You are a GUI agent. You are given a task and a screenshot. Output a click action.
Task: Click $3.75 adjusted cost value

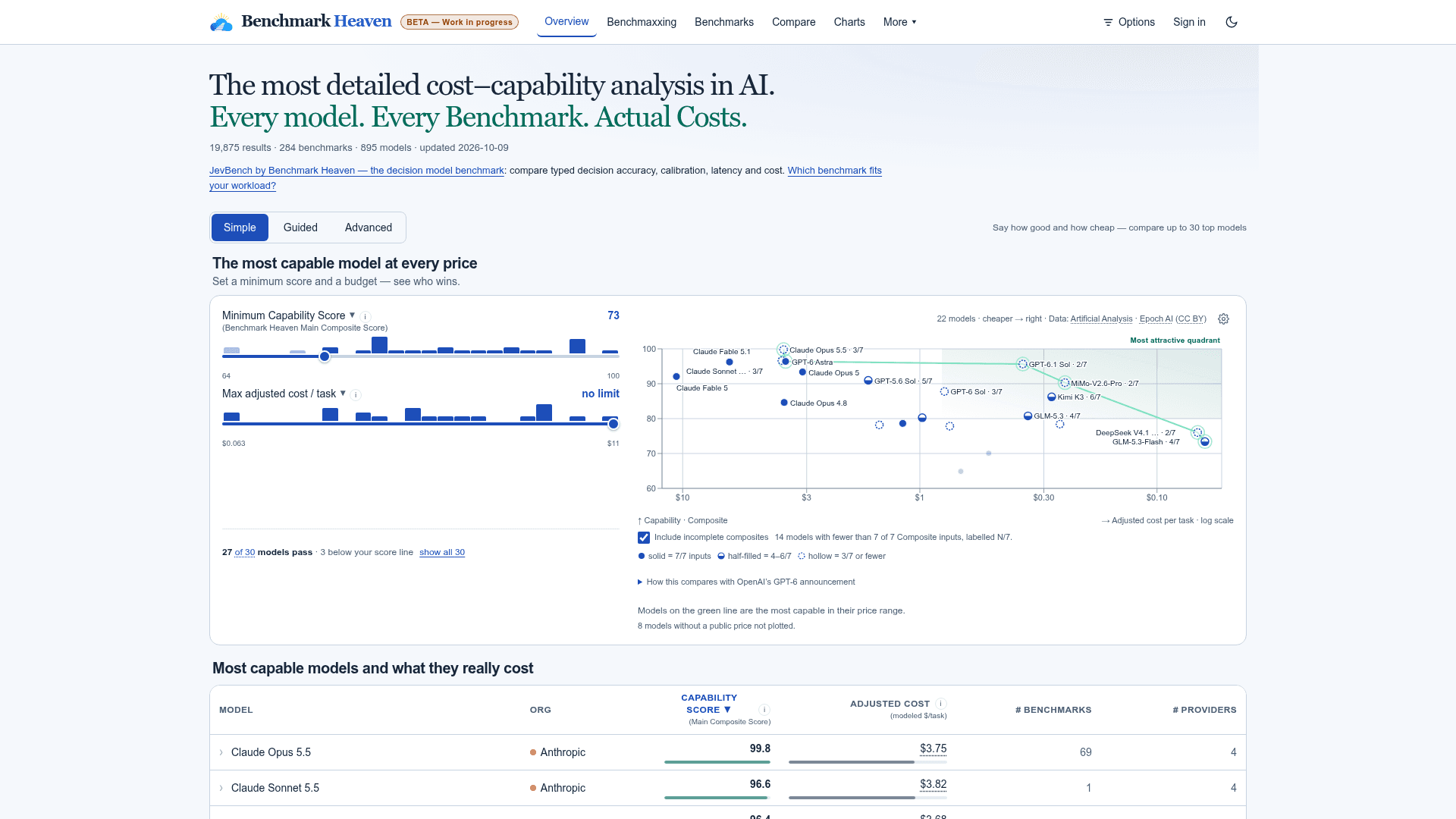point(933,748)
